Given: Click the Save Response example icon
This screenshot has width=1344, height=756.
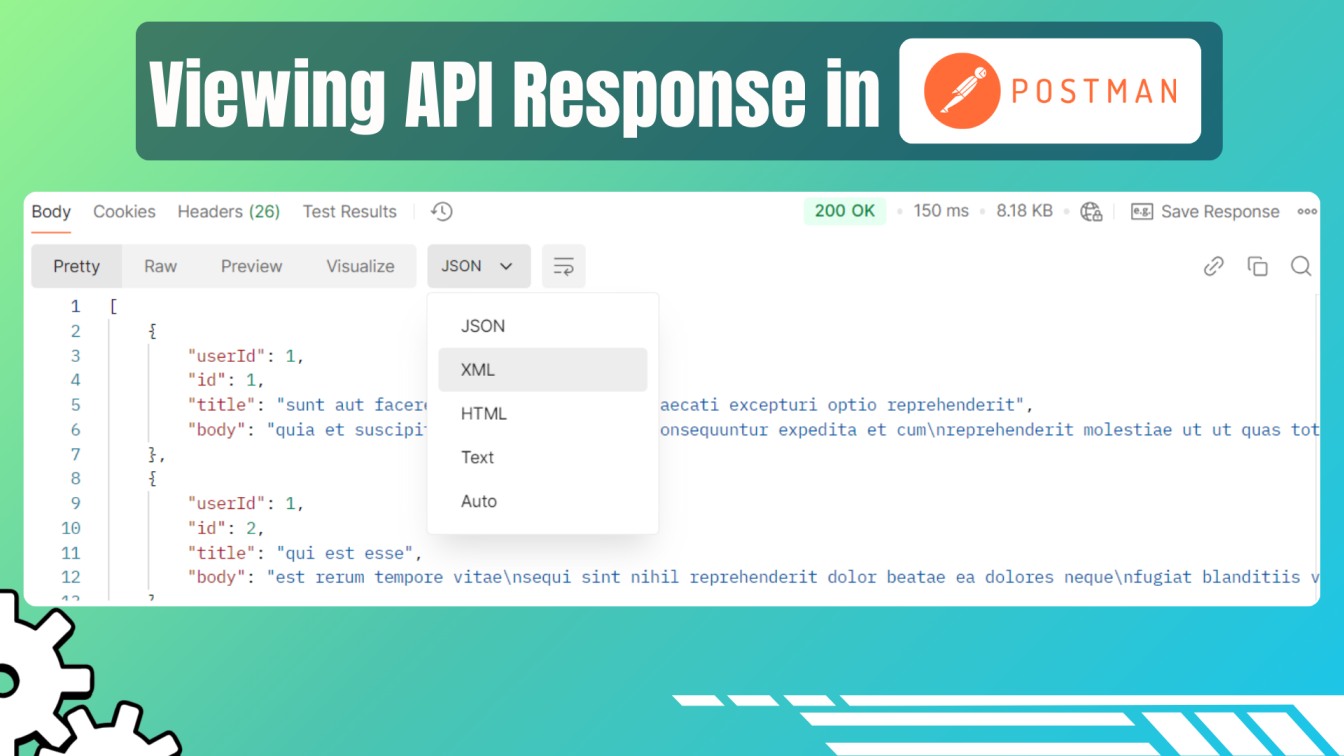Looking at the screenshot, I should 1142,211.
